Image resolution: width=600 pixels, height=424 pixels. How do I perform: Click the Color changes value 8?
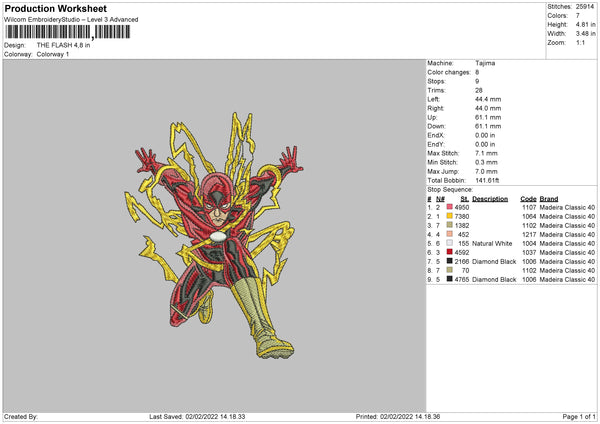point(477,72)
